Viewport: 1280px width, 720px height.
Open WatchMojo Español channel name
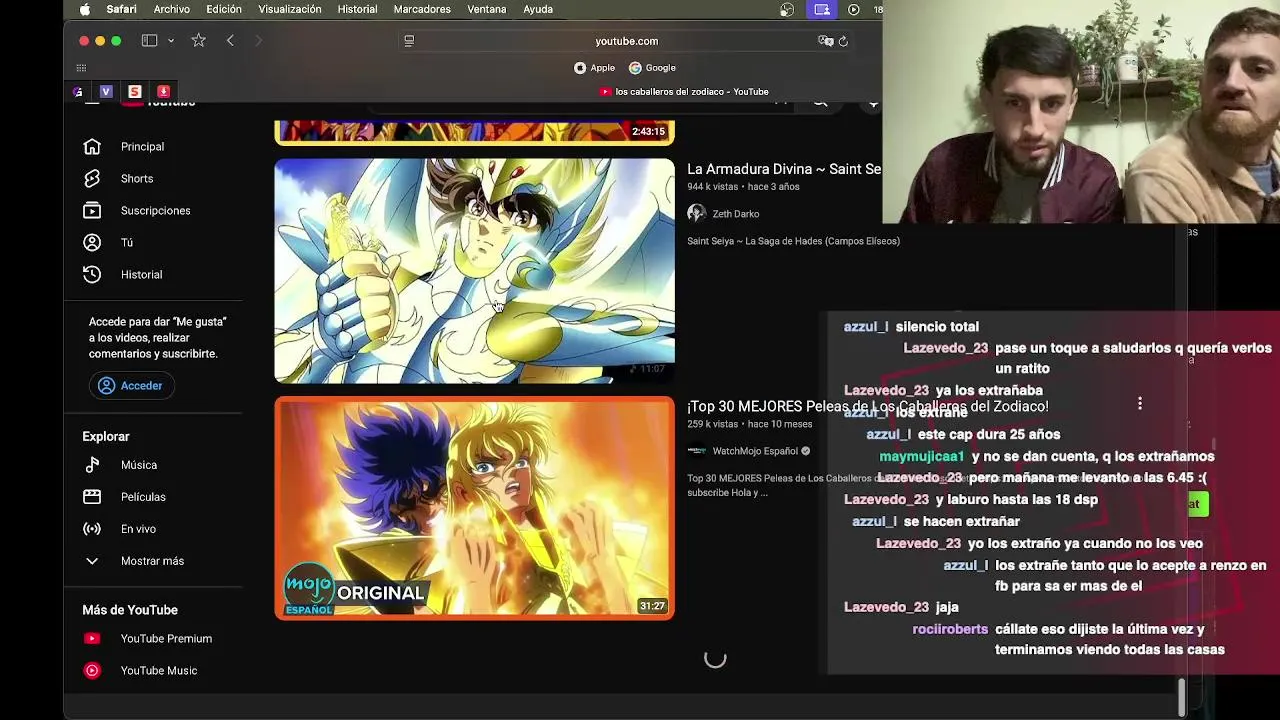755,451
